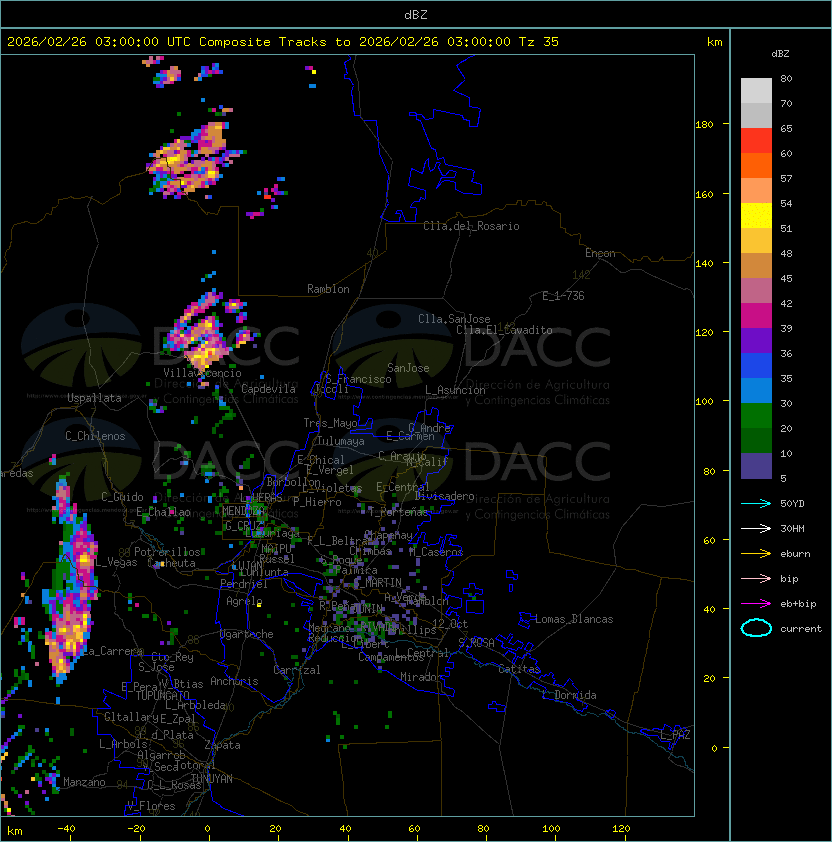The width and height of the screenshot is (832, 842).
Task: Click the 'L_Vegas' place label
Action: (x=116, y=562)
